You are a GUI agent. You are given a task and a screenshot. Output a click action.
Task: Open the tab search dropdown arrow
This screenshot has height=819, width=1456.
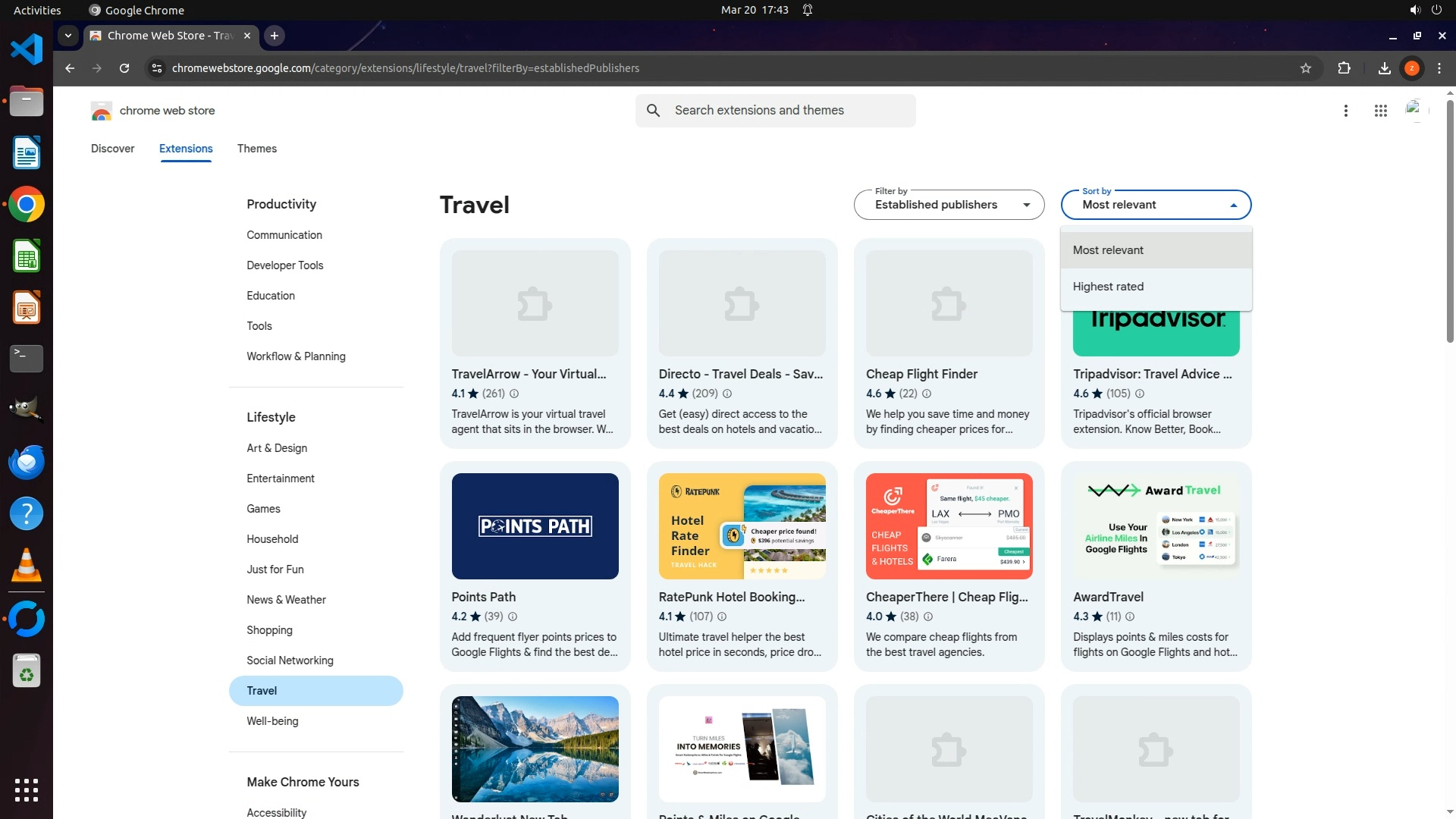click(x=68, y=36)
